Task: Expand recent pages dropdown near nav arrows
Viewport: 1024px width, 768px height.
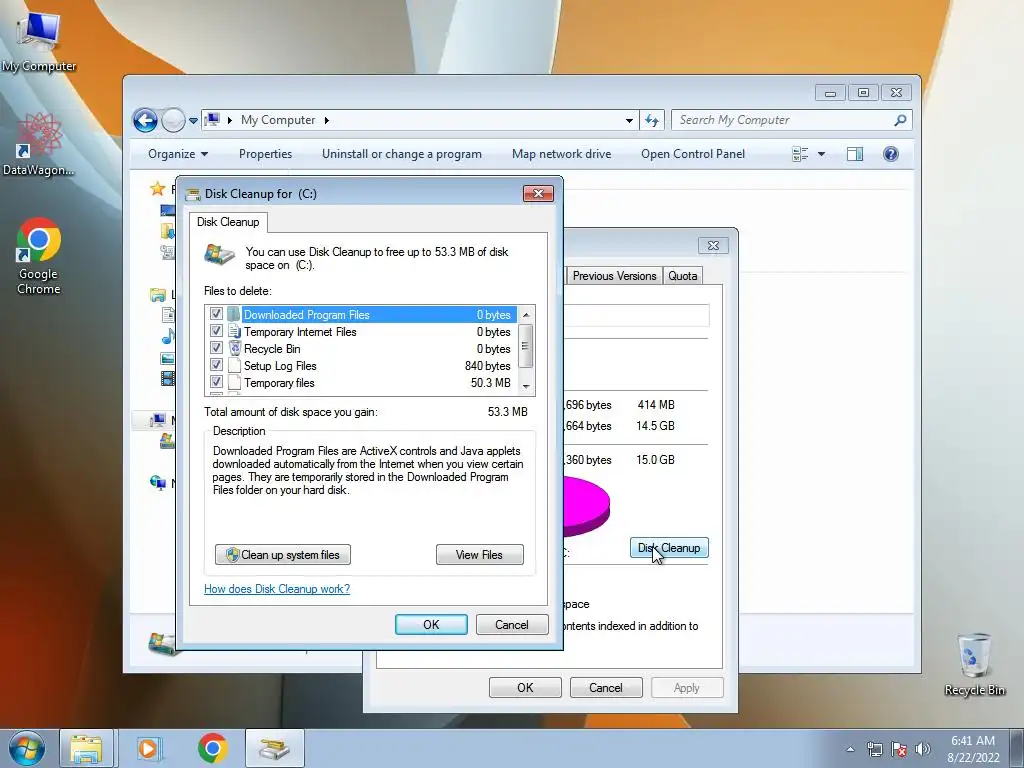Action: [x=193, y=121]
